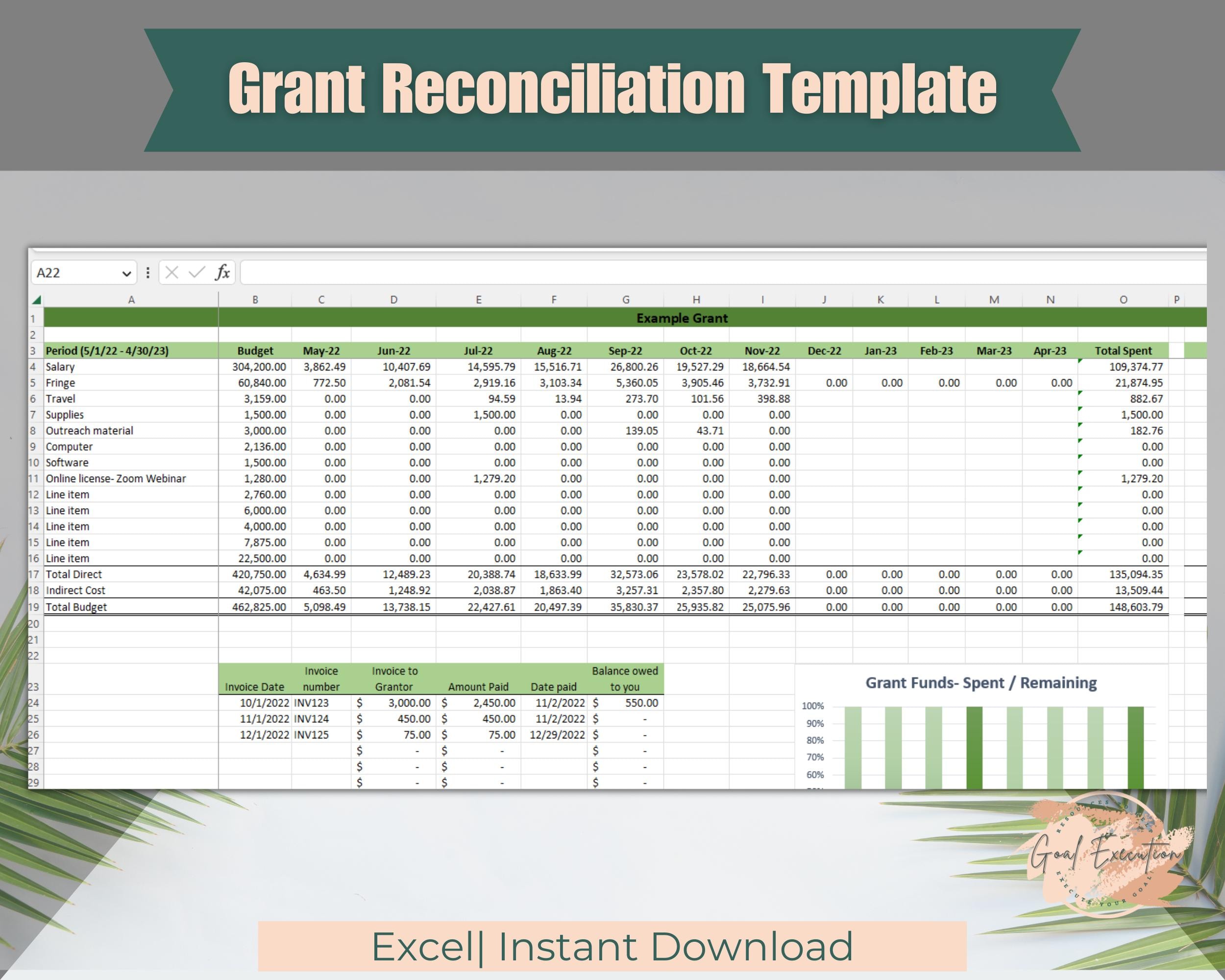
Task: Select the Indirect Cost label cell
Action: click(x=76, y=590)
